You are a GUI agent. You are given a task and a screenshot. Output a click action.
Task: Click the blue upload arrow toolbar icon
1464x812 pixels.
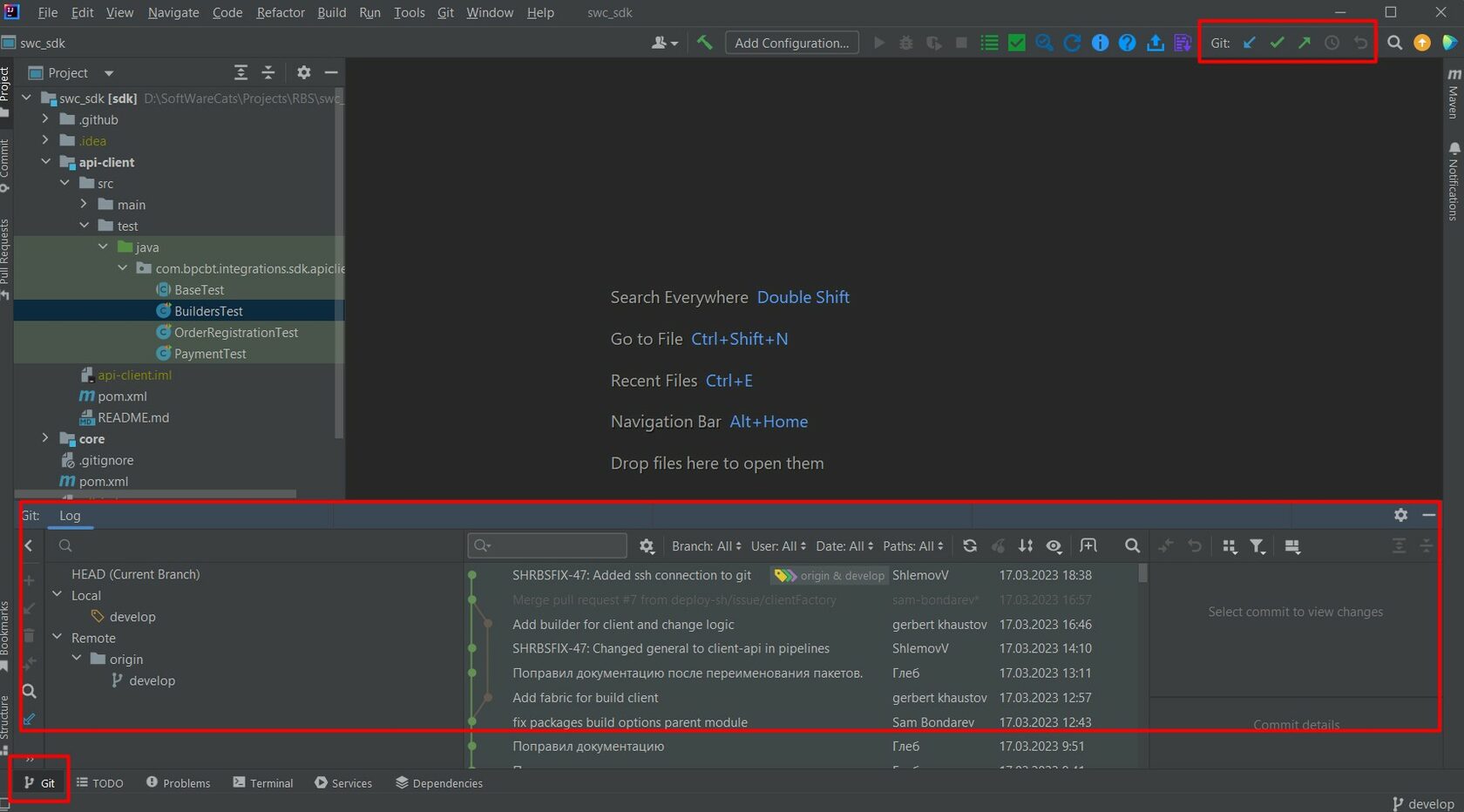pyautogui.click(x=1155, y=43)
